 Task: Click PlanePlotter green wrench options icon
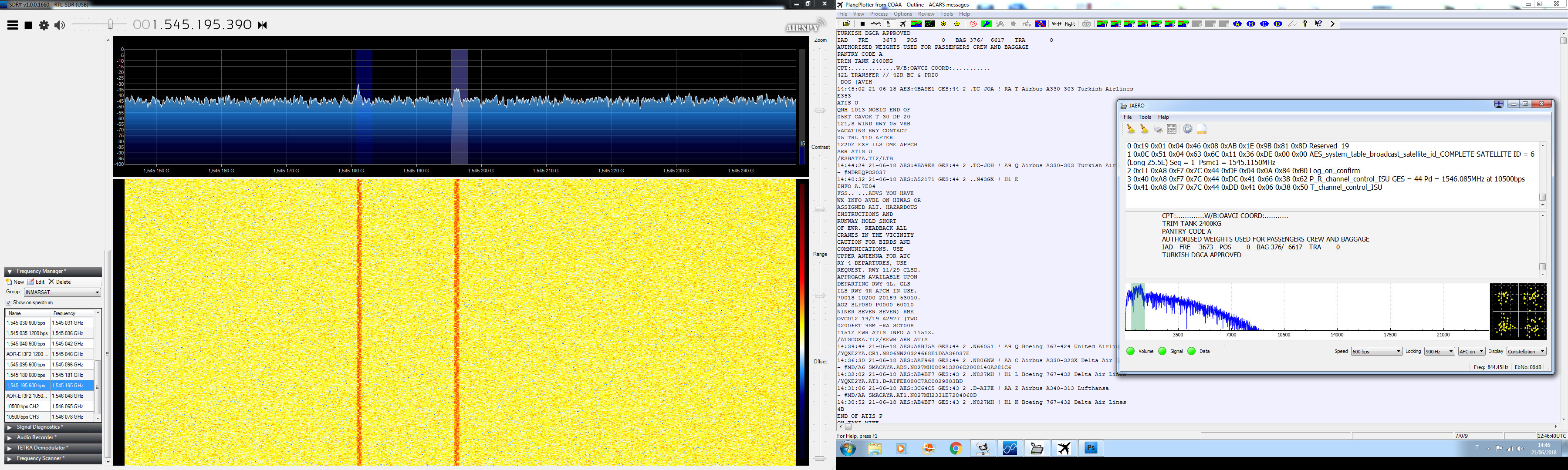click(987, 24)
